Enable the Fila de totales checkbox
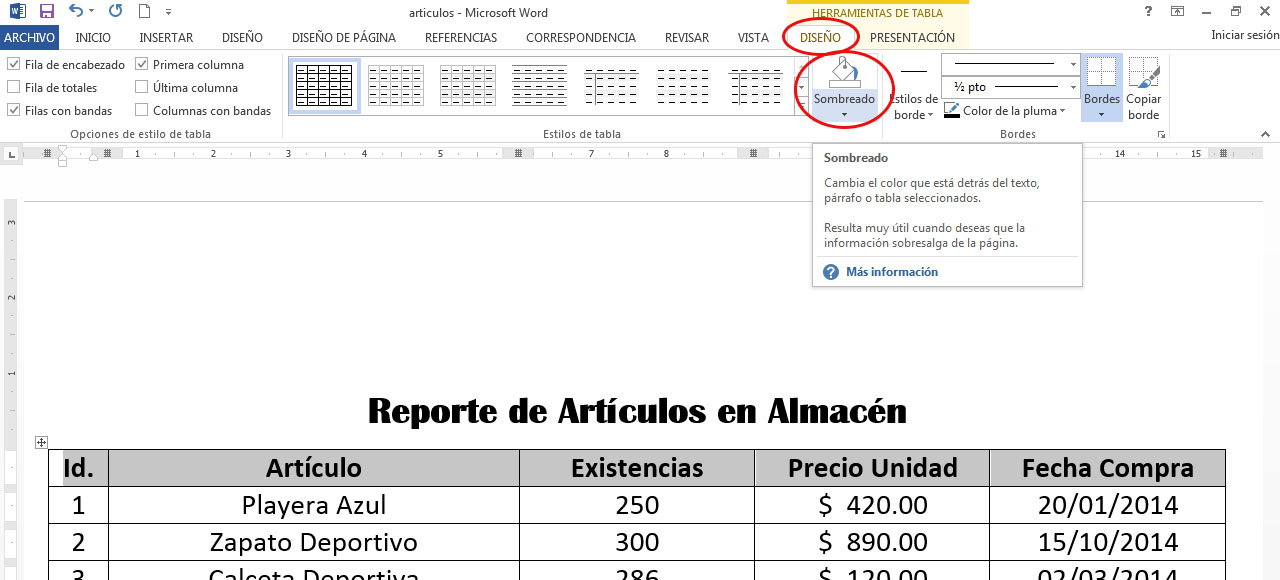 (x=14, y=87)
